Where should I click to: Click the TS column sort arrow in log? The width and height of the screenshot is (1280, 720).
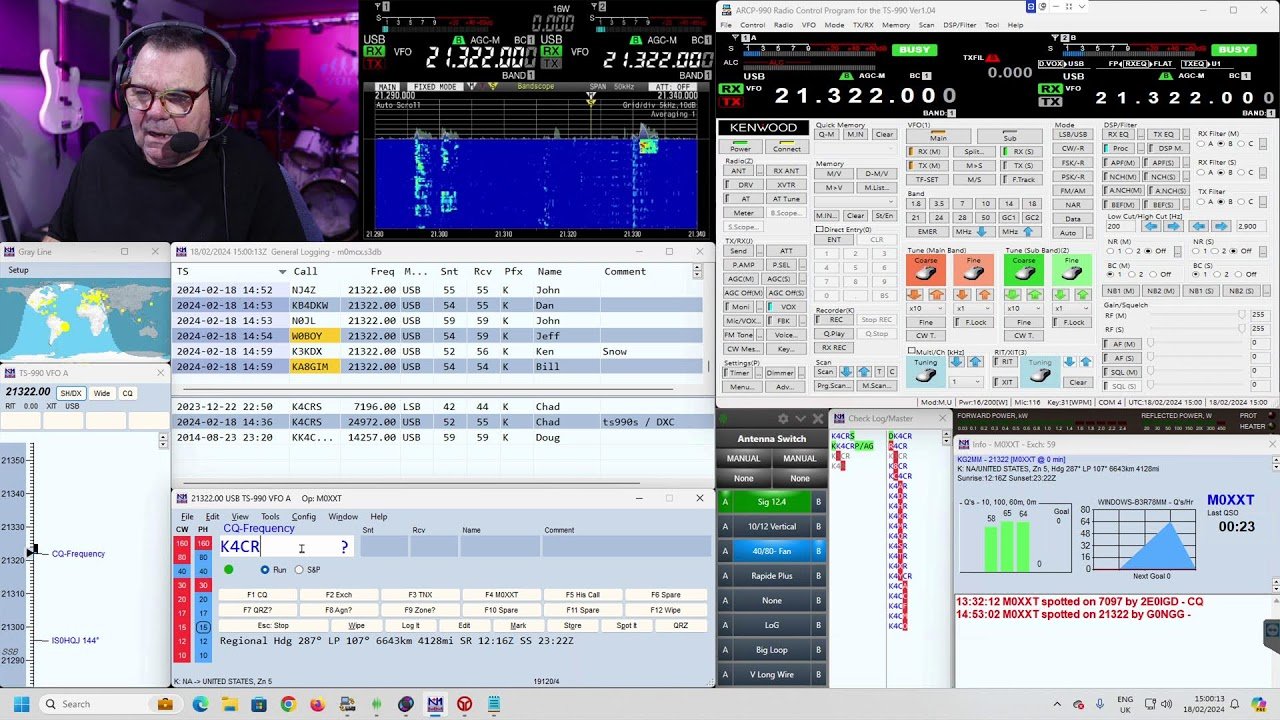coord(283,272)
